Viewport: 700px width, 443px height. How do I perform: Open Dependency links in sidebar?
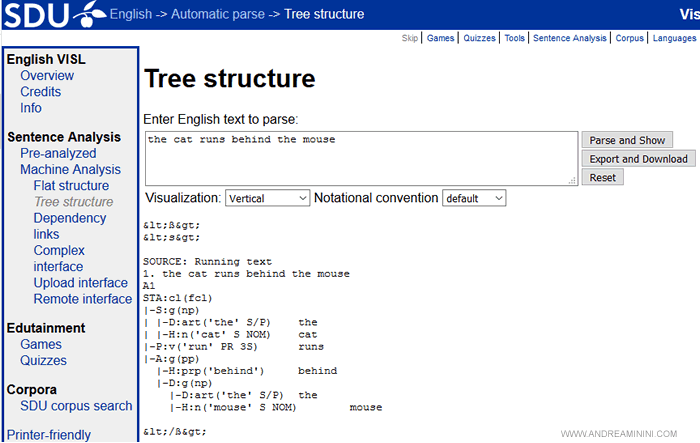[69, 226]
